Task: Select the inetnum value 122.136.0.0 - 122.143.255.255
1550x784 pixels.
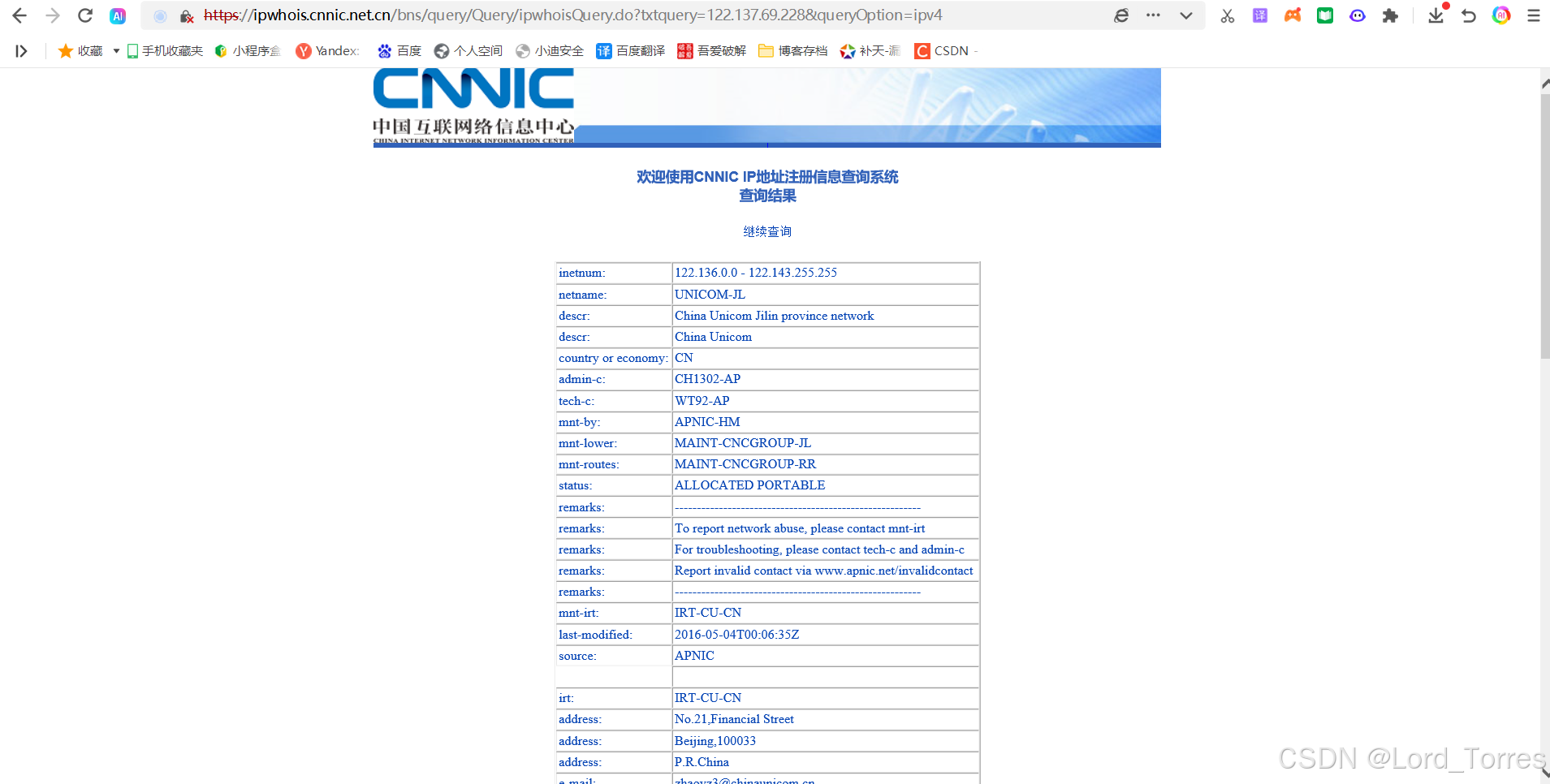Action: click(756, 273)
